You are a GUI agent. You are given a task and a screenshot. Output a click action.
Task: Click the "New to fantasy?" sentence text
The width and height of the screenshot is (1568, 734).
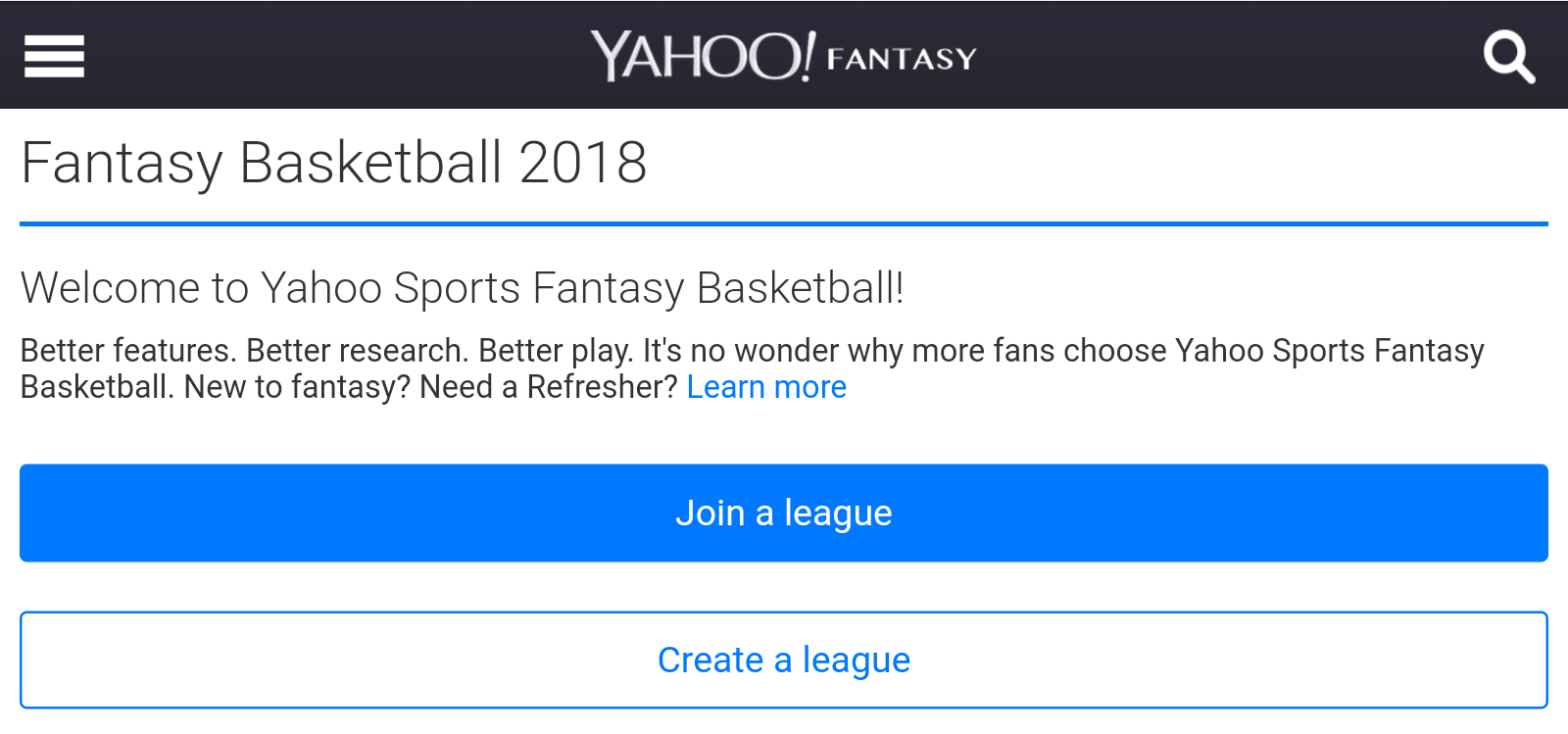point(297,387)
